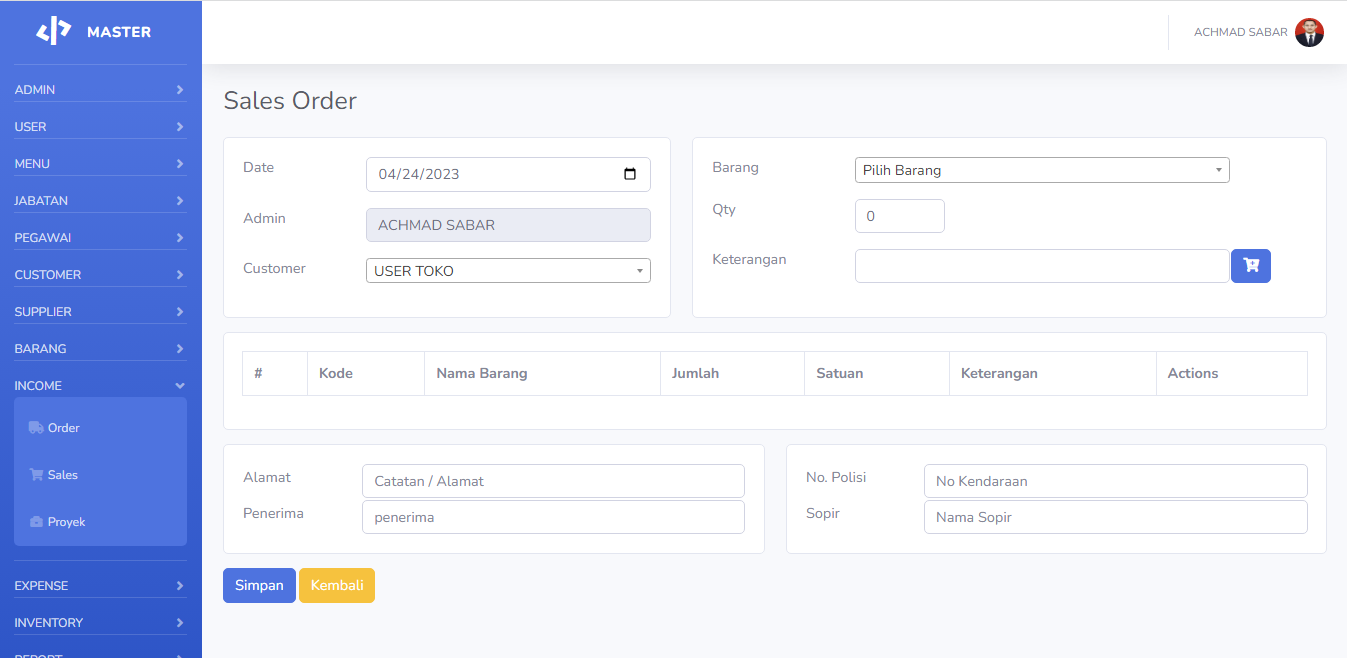The width and height of the screenshot is (1347, 658).
Task: Click the Qty number field
Action: pos(899,216)
